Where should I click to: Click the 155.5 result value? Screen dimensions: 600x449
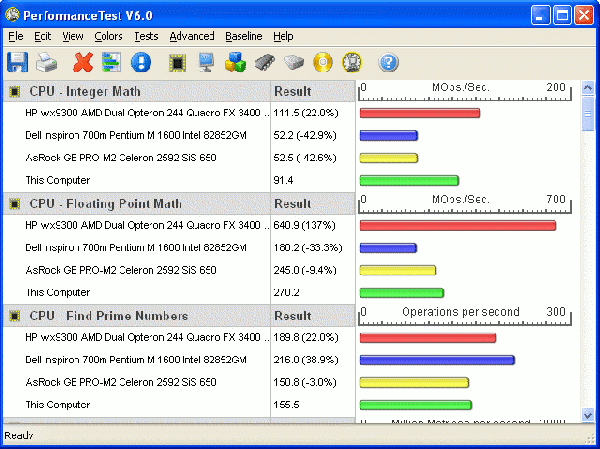pos(286,405)
